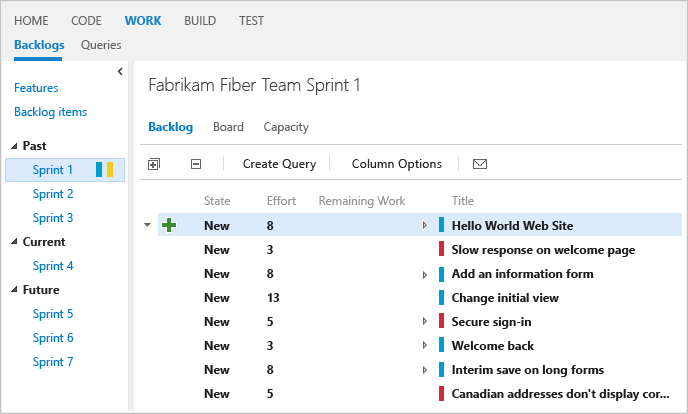688x414 pixels.
Task: Sort by the Effort column header
Action: [x=281, y=201]
